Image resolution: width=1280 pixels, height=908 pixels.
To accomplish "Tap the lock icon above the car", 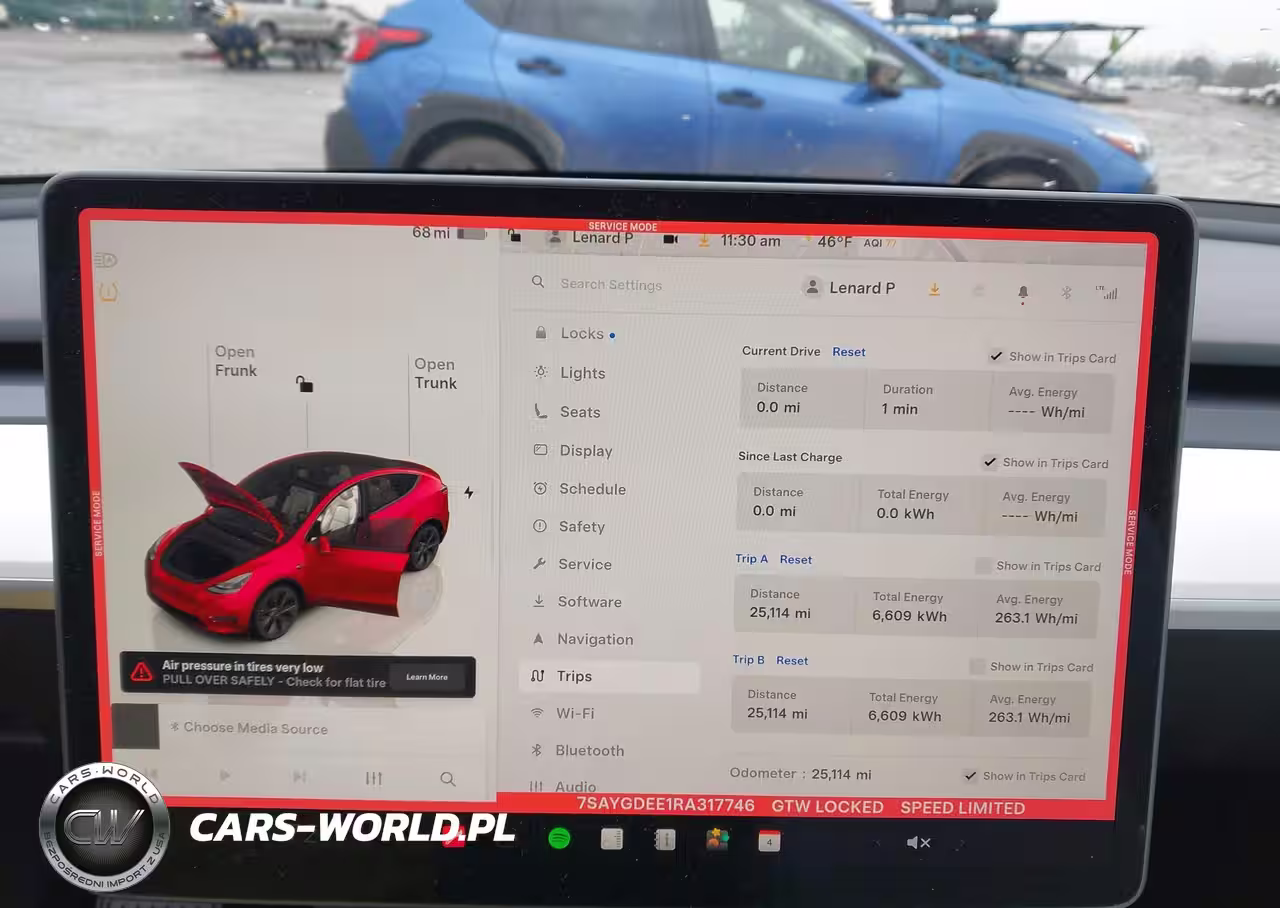I will 304,384.
